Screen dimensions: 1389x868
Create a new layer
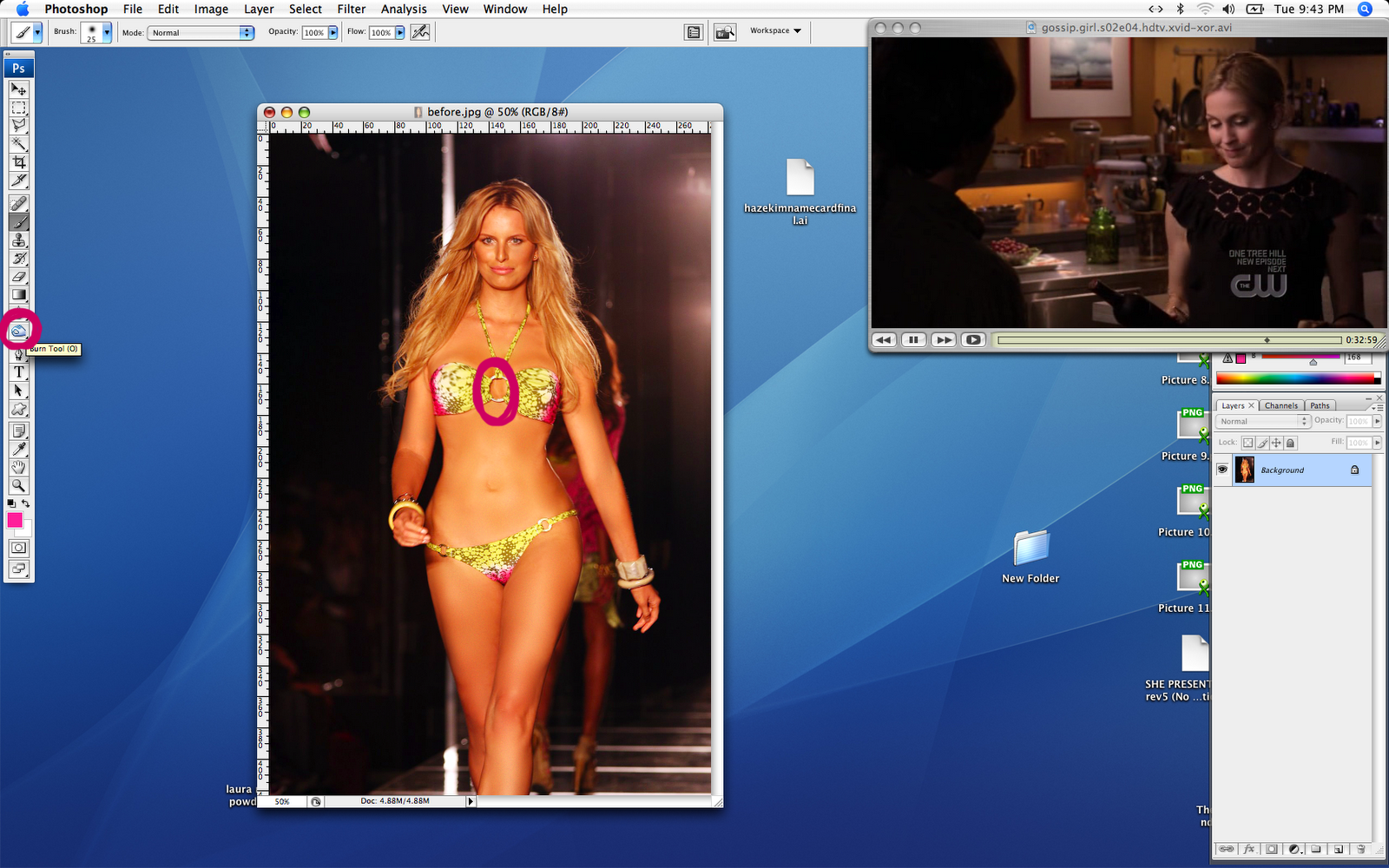coord(1339,849)
